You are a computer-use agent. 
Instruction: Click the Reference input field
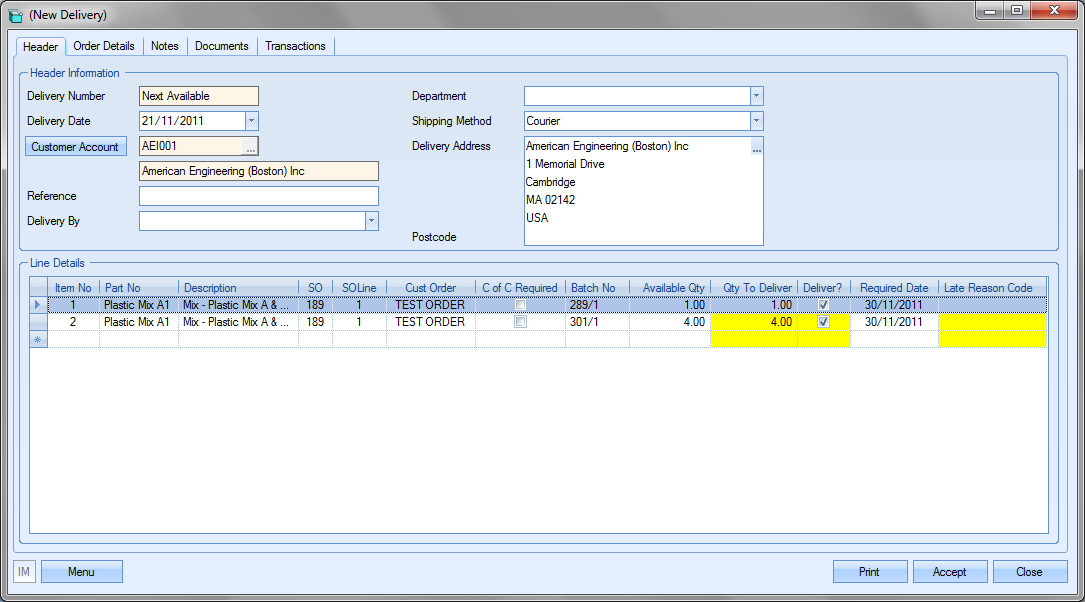click(x=259, y=196)
